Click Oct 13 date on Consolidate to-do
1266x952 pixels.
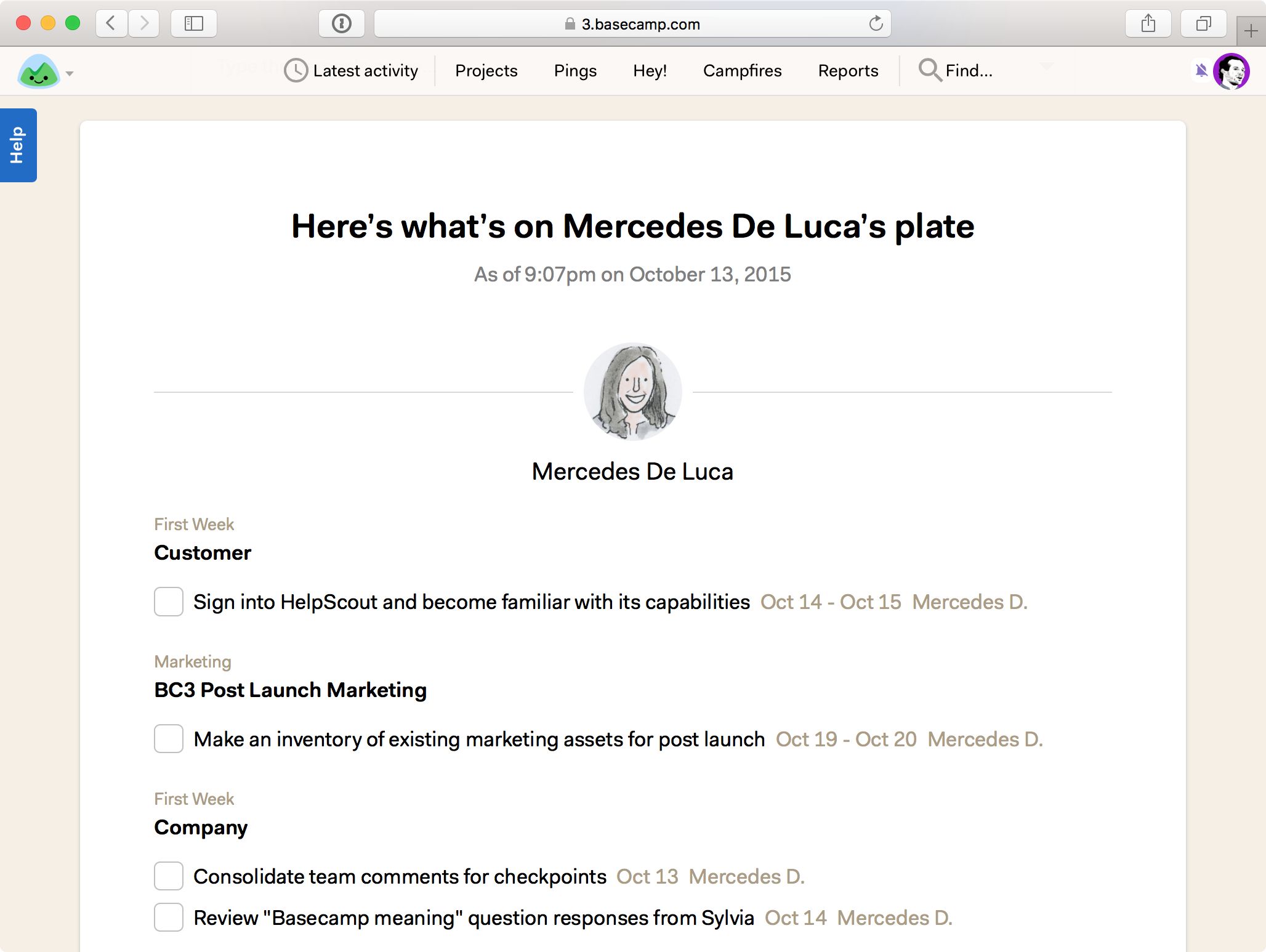pyautogui.click(x=647, y=876)
